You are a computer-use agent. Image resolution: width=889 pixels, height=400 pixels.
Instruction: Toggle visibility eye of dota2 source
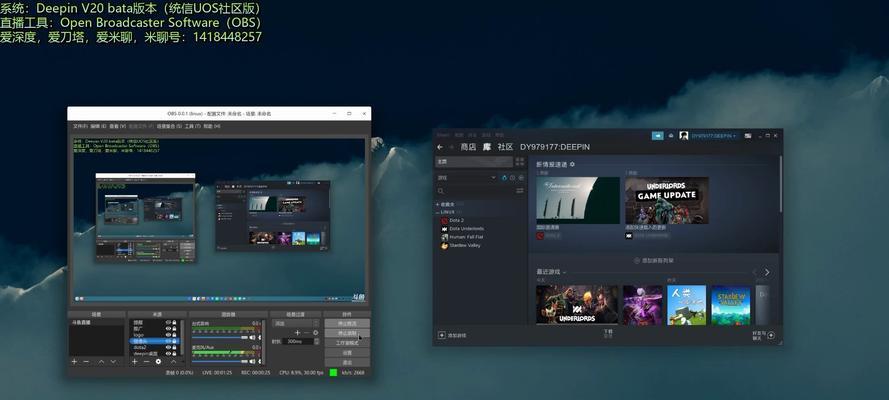168,347
